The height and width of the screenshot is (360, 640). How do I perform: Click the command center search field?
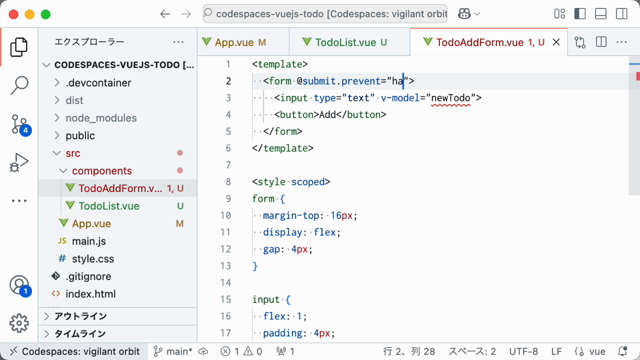click(325, 14)
